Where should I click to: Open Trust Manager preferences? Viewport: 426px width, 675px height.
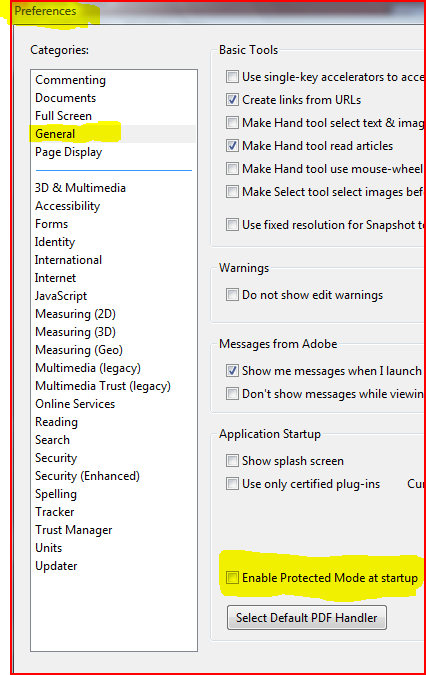[x=74, y=530]
